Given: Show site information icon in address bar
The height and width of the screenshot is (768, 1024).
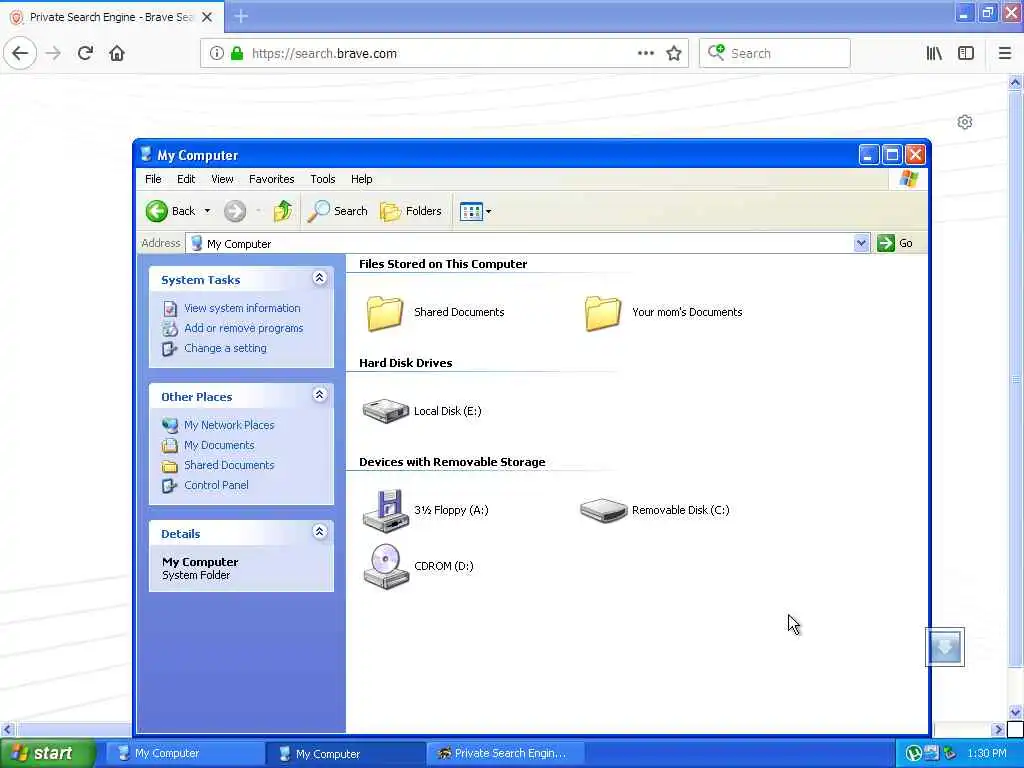Looking at the screenshot, I should click(216, 53).
